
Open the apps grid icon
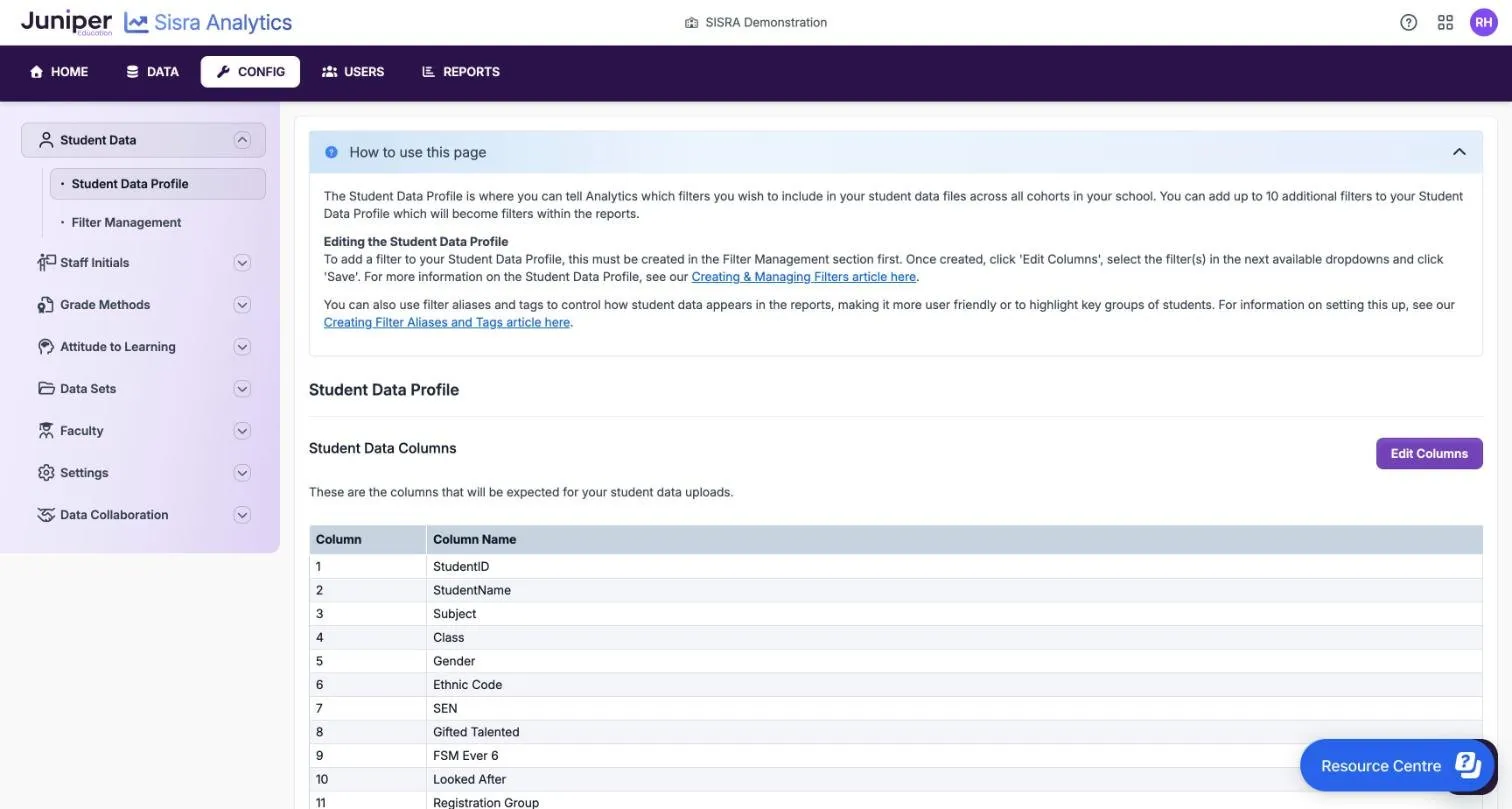(1445, 22)
